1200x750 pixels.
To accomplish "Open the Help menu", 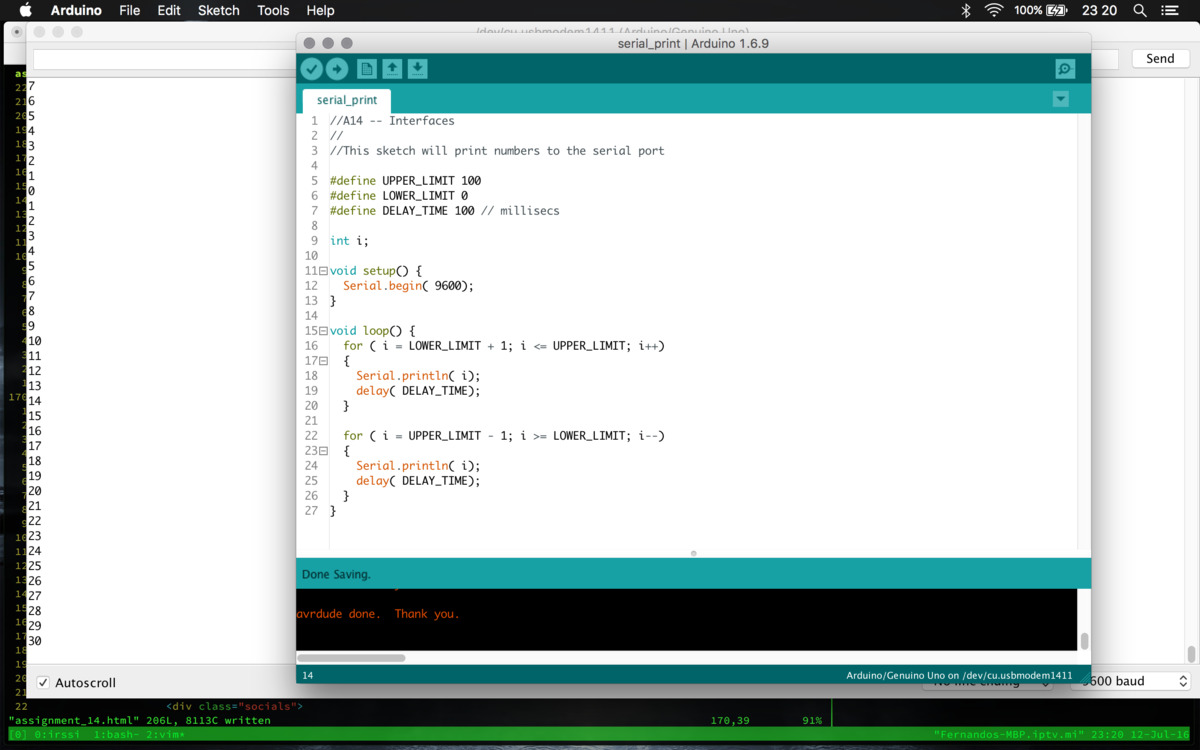I will (320, 10).
